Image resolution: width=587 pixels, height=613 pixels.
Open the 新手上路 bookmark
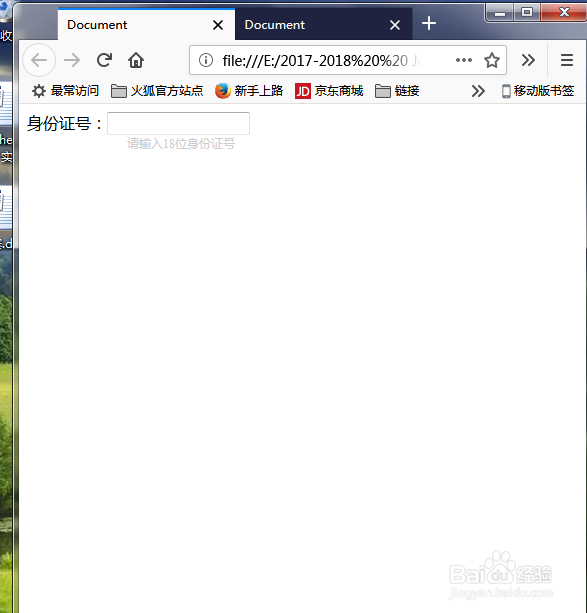[249, 91]
